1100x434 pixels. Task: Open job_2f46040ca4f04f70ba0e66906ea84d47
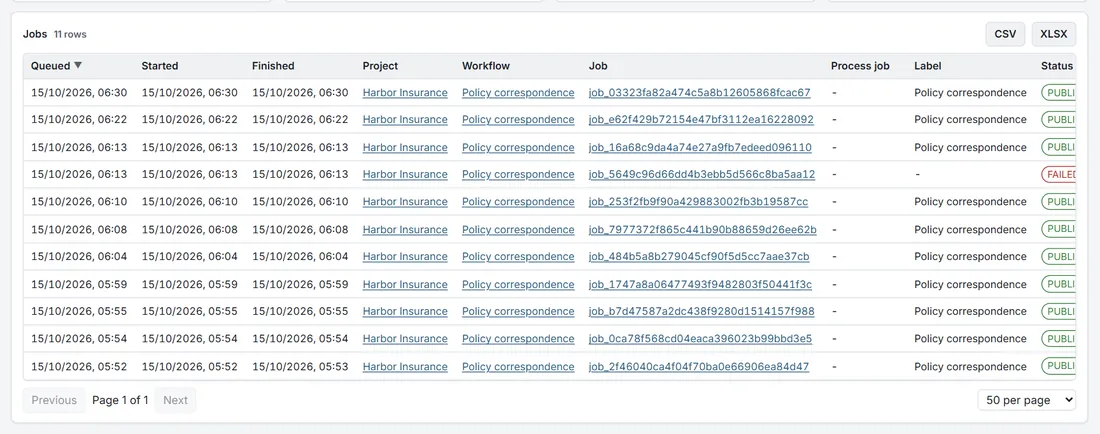pos(699,367)
